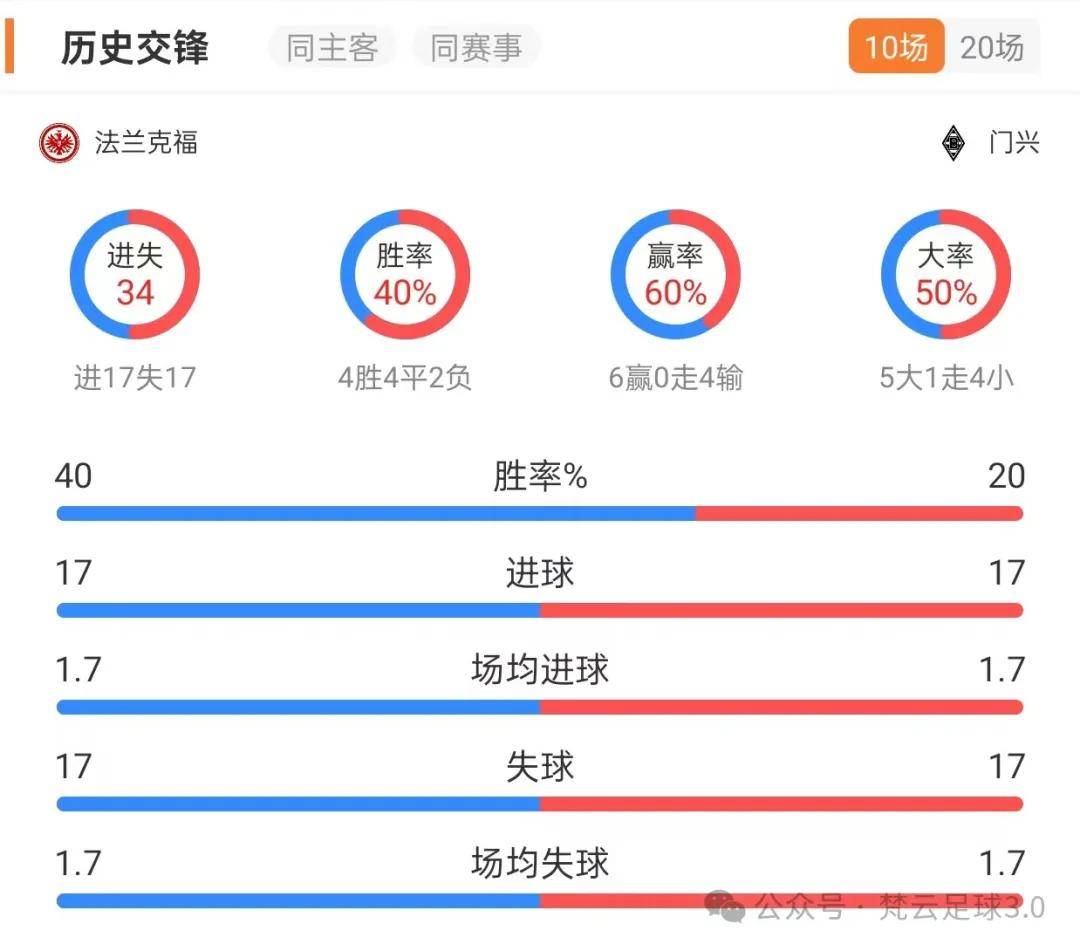Image resolution: width=1080 pixels, height=951 pixels.
Task: Switch to the 20场 record view
Action: (995, 46)
